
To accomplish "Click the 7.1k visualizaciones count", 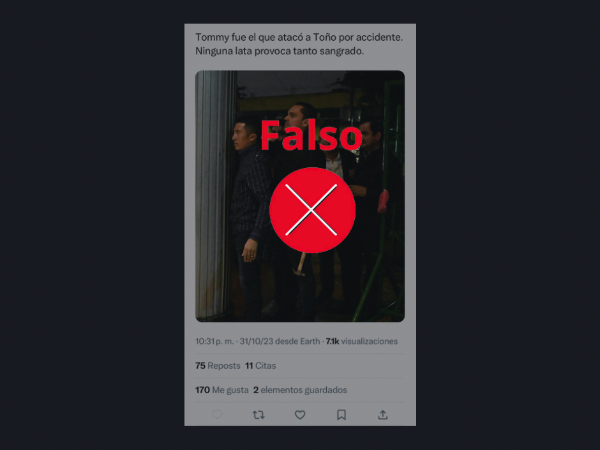I will tap(362, 341).
